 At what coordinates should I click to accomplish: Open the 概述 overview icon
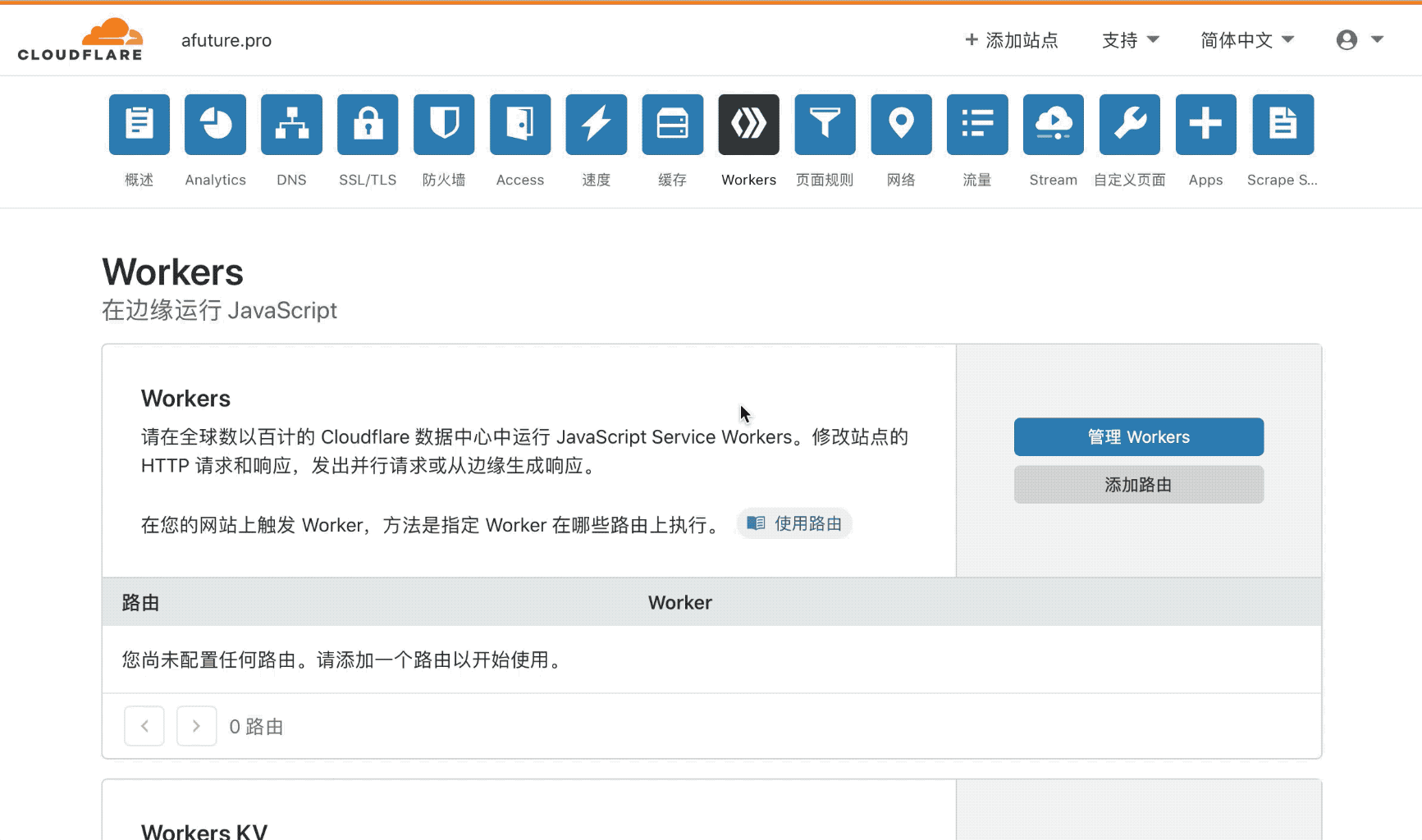click(139, 125)
